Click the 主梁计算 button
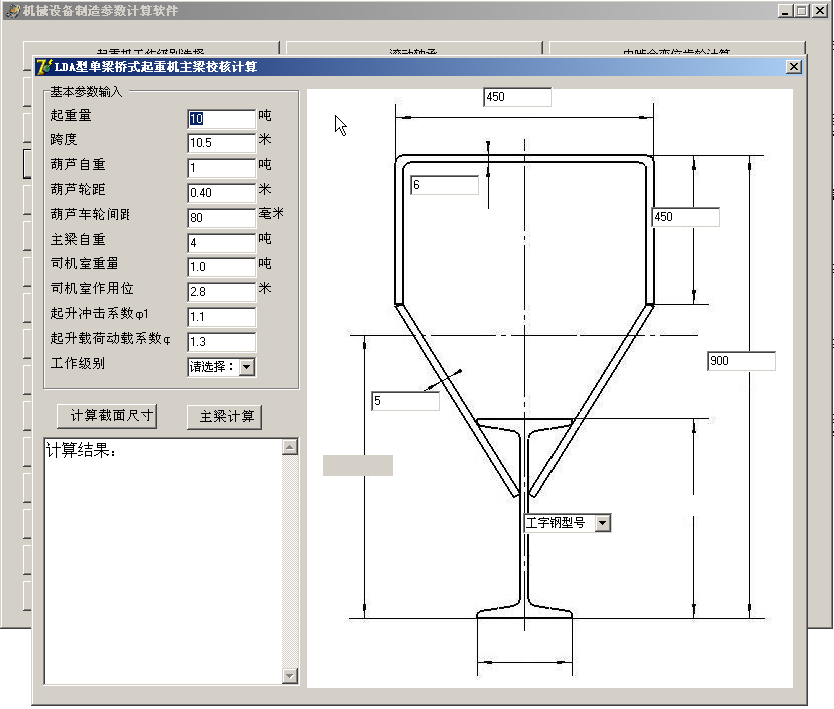The width and height of the screenshot is (834, 709). pos(224,416)
